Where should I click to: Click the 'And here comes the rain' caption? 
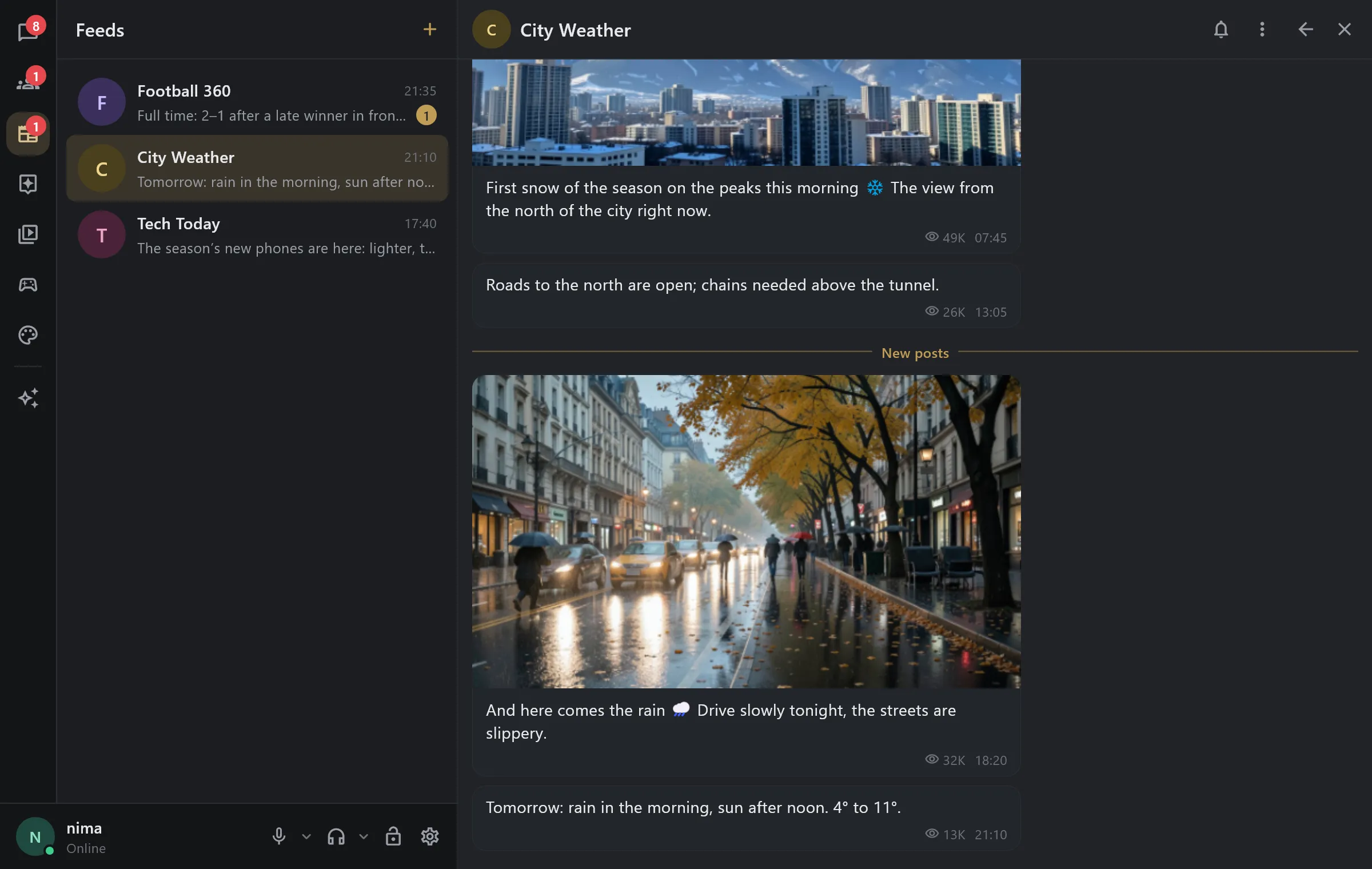click(721, 721)
